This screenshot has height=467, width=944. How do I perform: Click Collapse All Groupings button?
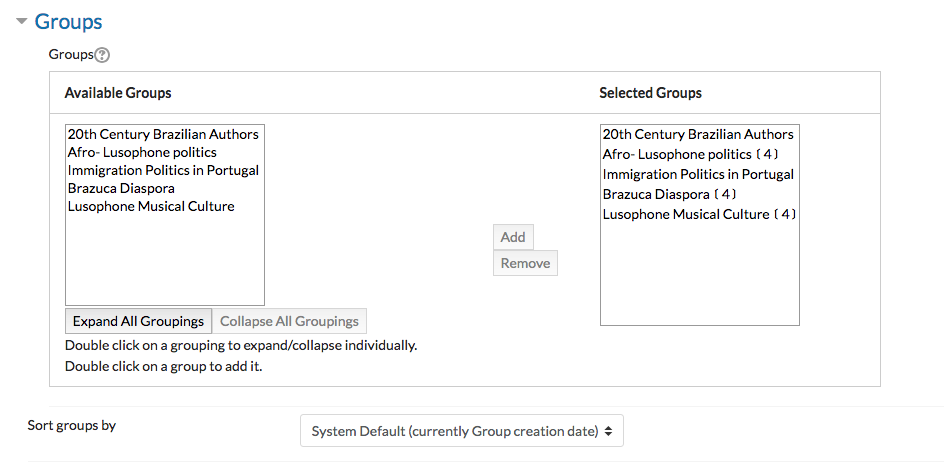click(x=289, y=321)
